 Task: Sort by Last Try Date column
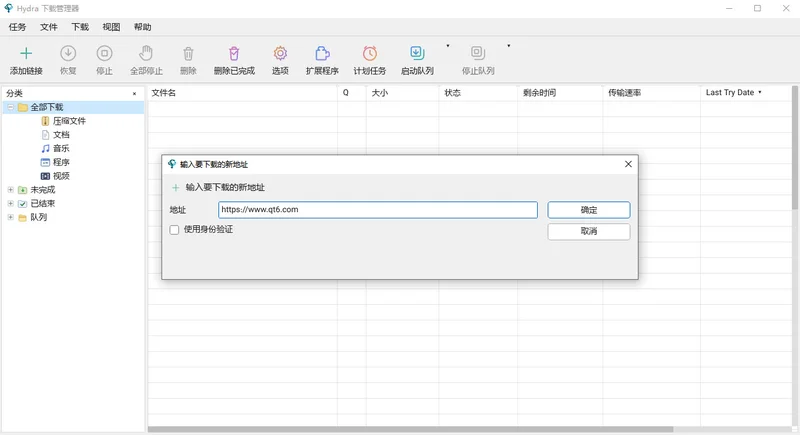pos(746,93)
